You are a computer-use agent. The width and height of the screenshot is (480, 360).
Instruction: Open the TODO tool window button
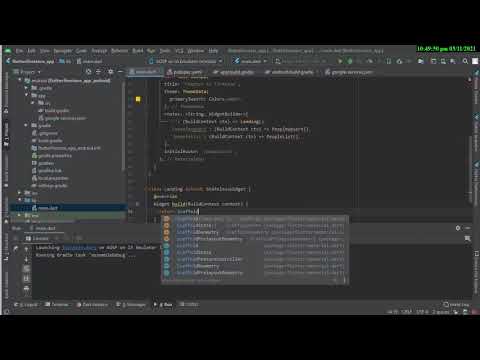[x=189, y=304]
